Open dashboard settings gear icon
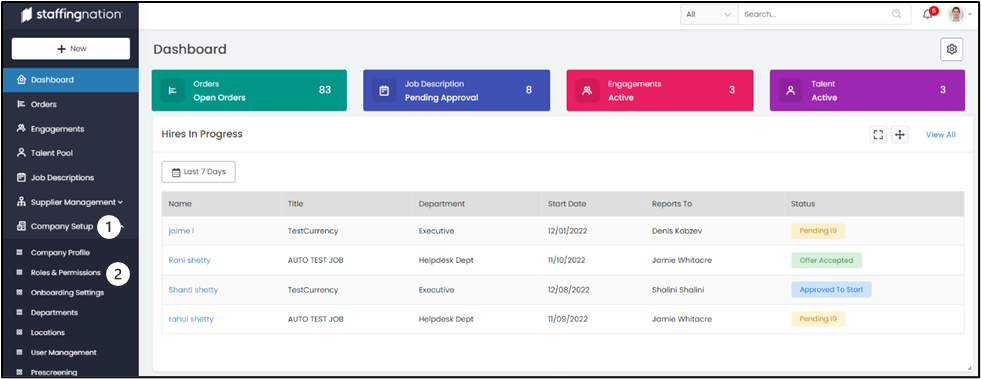This screenshot has width=981, height=379. pyautogui.click(x=952, y=49)
